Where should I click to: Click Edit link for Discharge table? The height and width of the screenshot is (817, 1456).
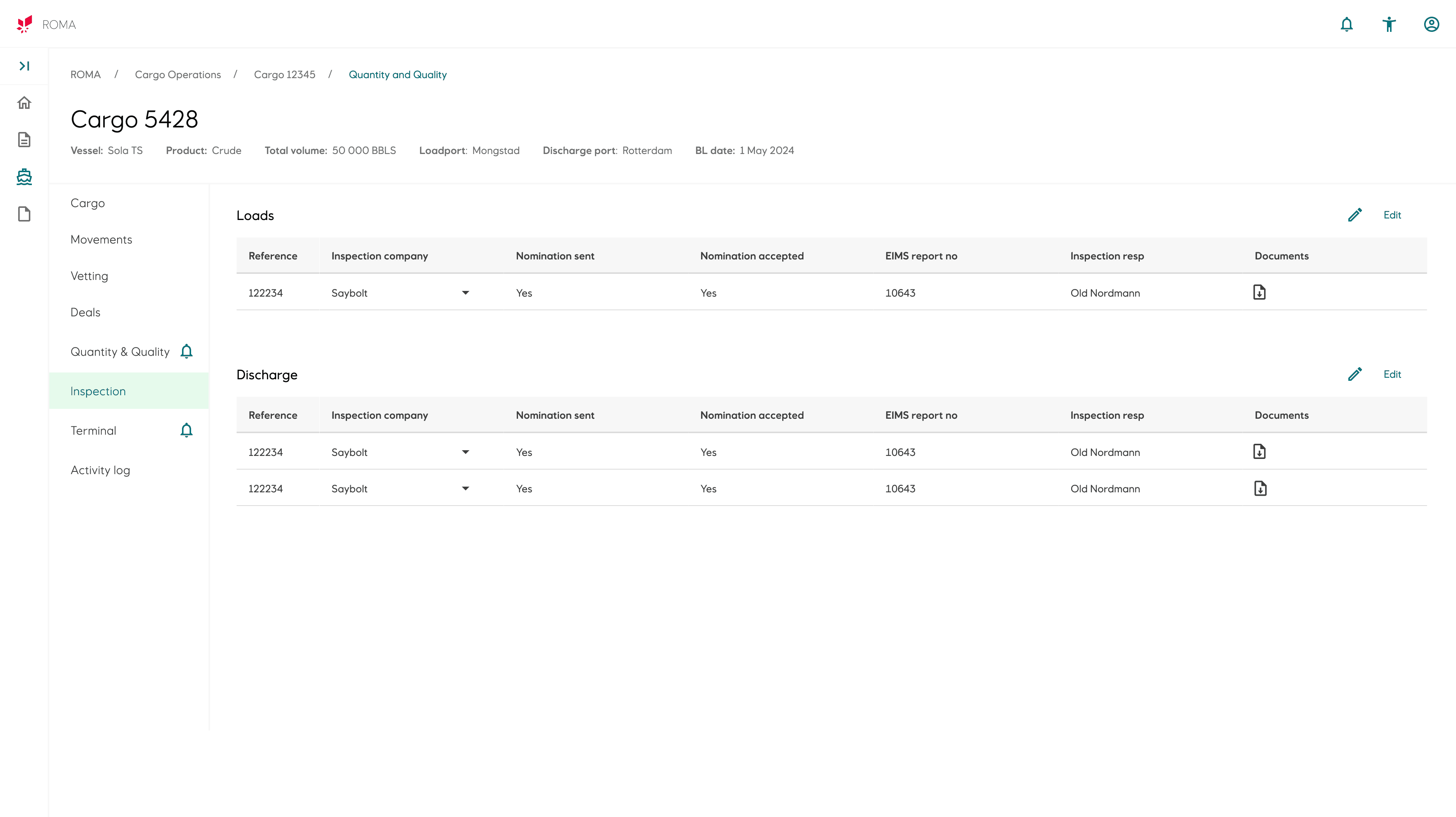pyautogui.click(x=1392, y=374)
